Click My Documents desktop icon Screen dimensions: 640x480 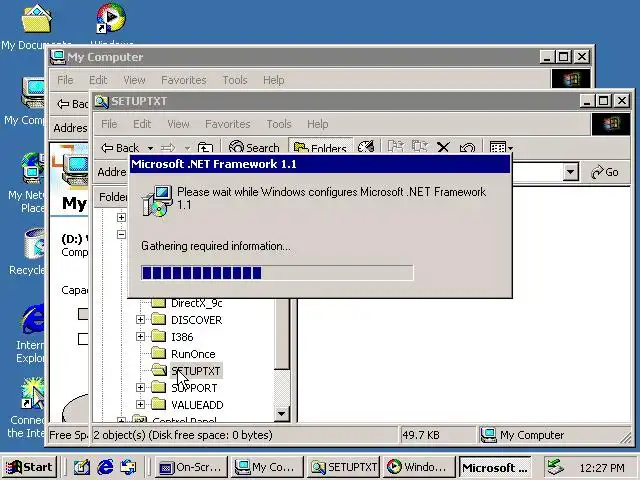[36, 19]
